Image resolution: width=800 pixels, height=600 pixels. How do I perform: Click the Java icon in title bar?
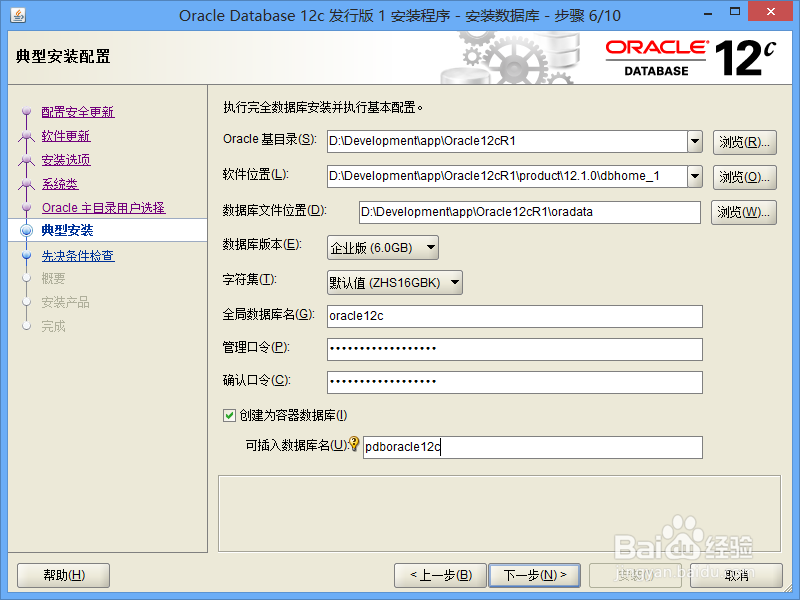click(x=18, y=15)
